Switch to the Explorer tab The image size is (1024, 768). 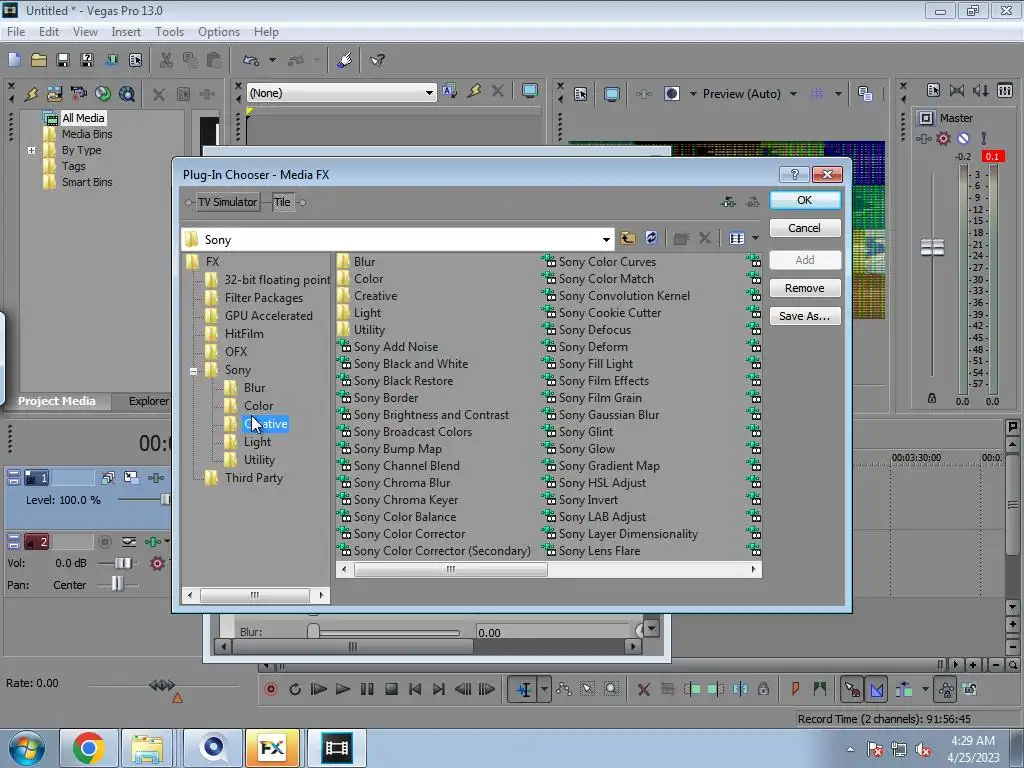coord(148,401)
